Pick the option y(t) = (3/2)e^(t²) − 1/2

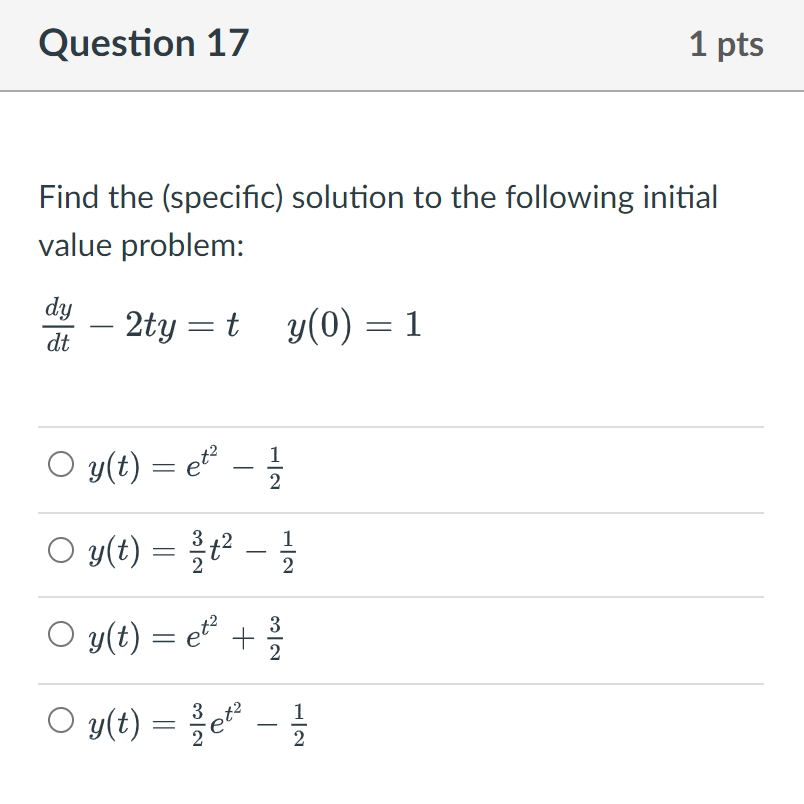click(x=60, y=719)
